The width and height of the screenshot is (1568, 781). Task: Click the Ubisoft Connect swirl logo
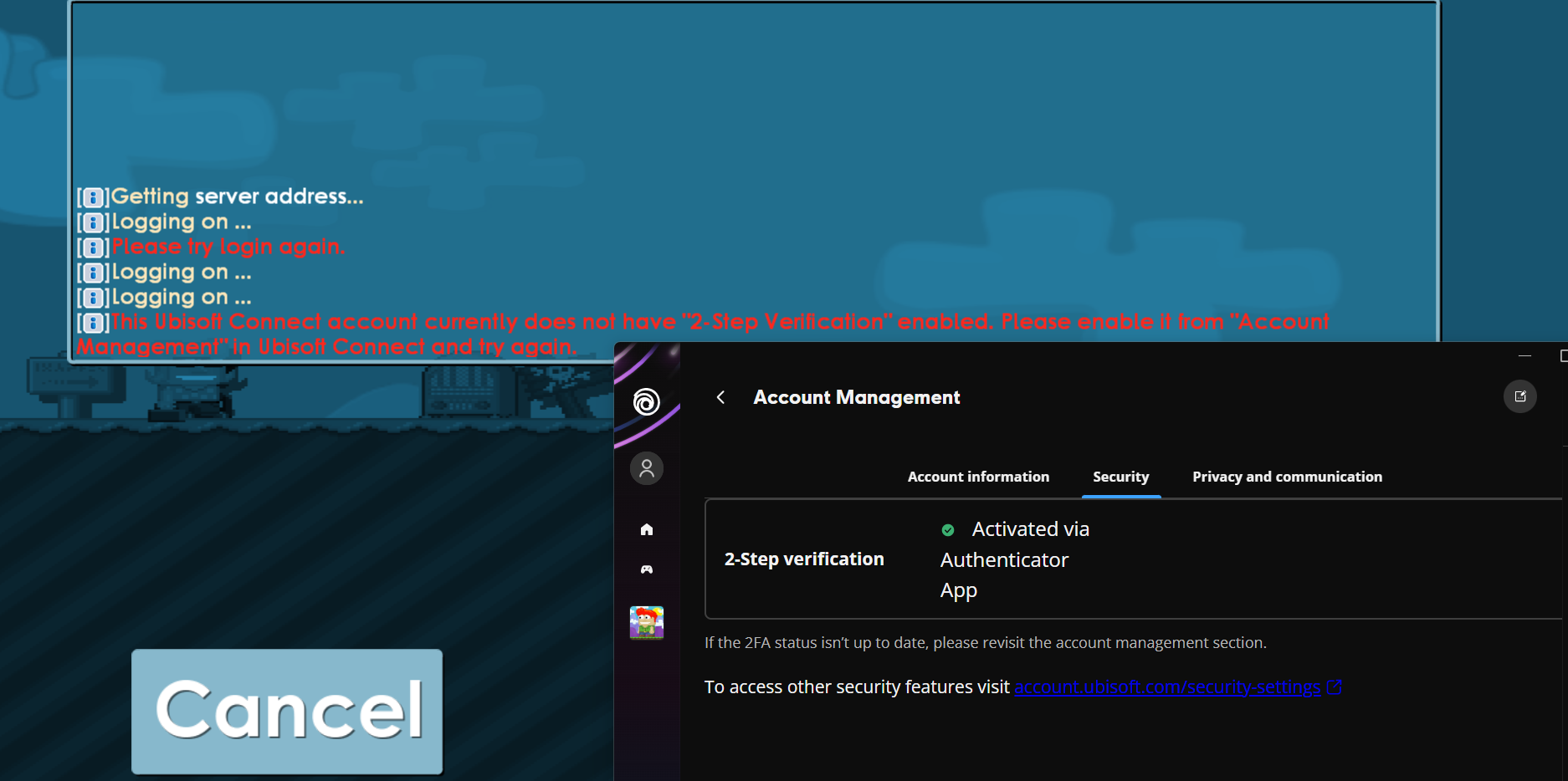(x=646, y=401)
